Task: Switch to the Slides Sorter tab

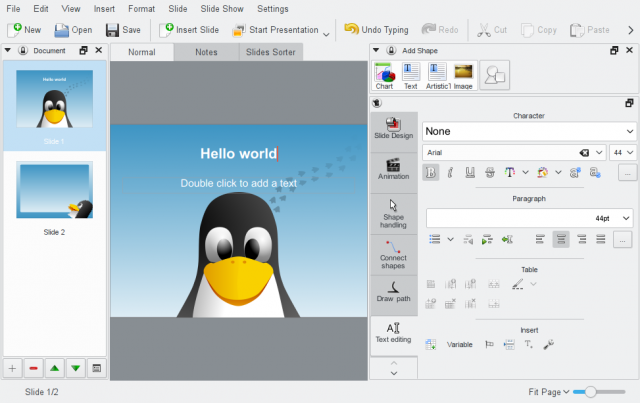Action: 271,52
